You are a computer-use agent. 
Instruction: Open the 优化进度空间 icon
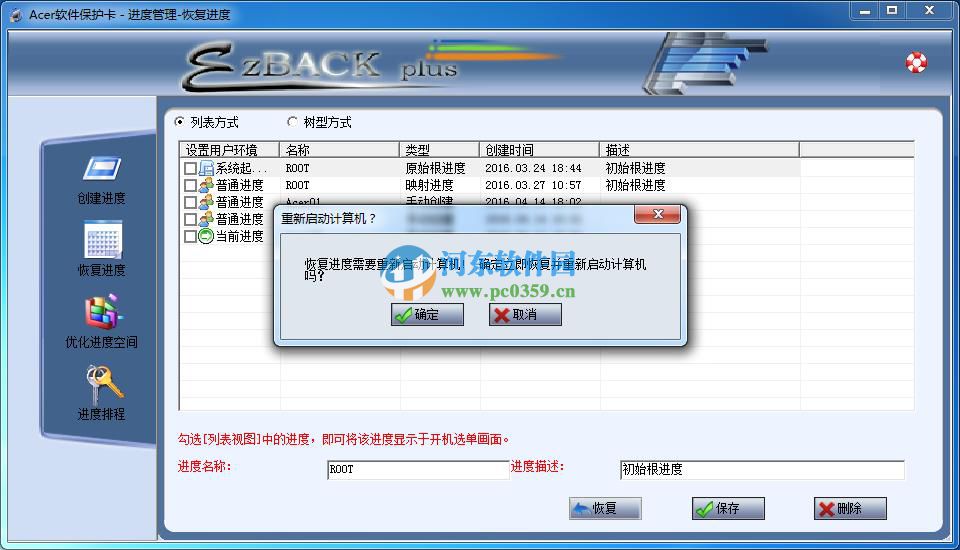102,312
